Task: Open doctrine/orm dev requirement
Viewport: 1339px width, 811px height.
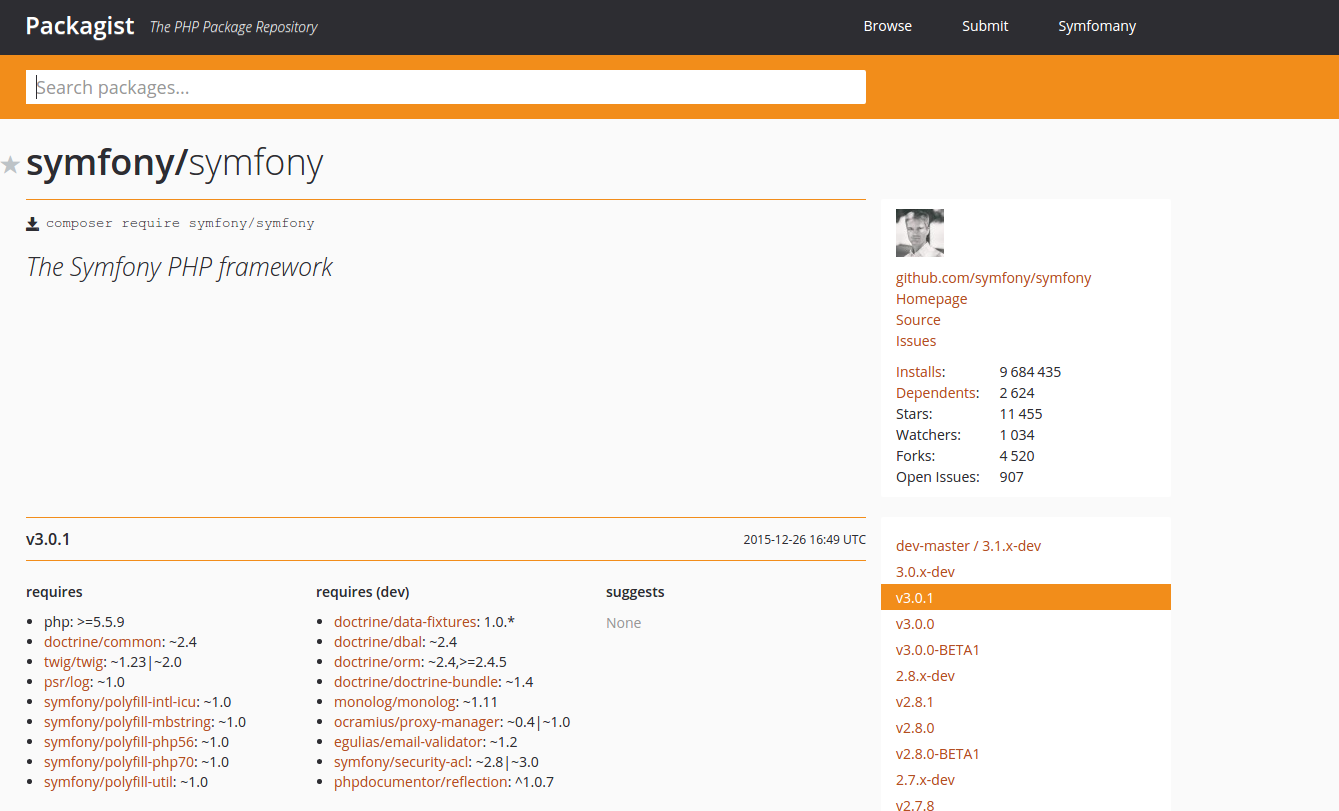Action: tap(376, 662)
